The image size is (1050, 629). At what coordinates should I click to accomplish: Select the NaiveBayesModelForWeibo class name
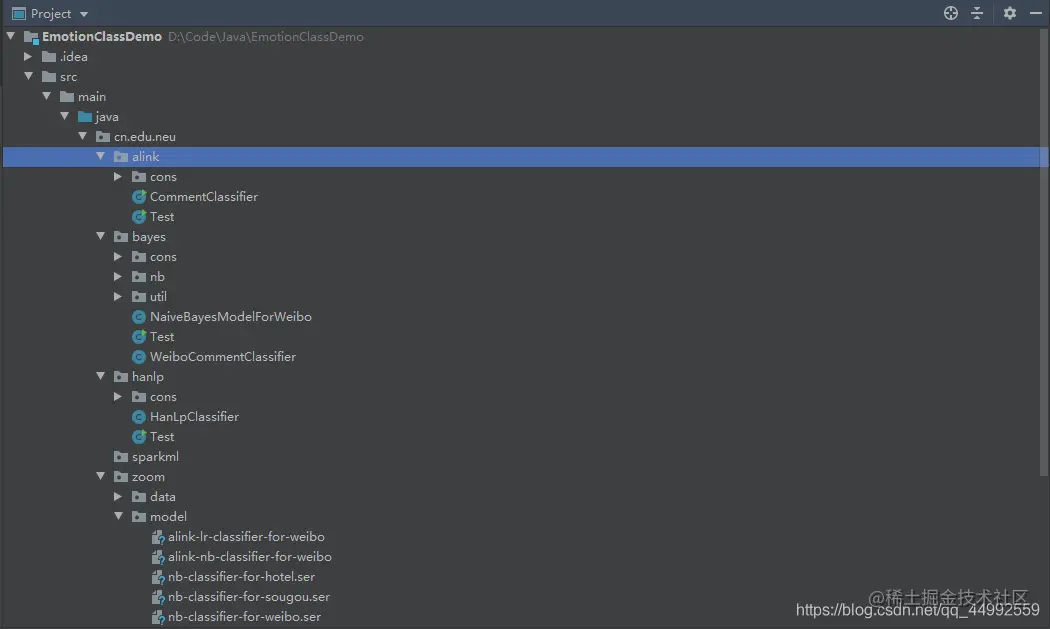pos(230,317)
